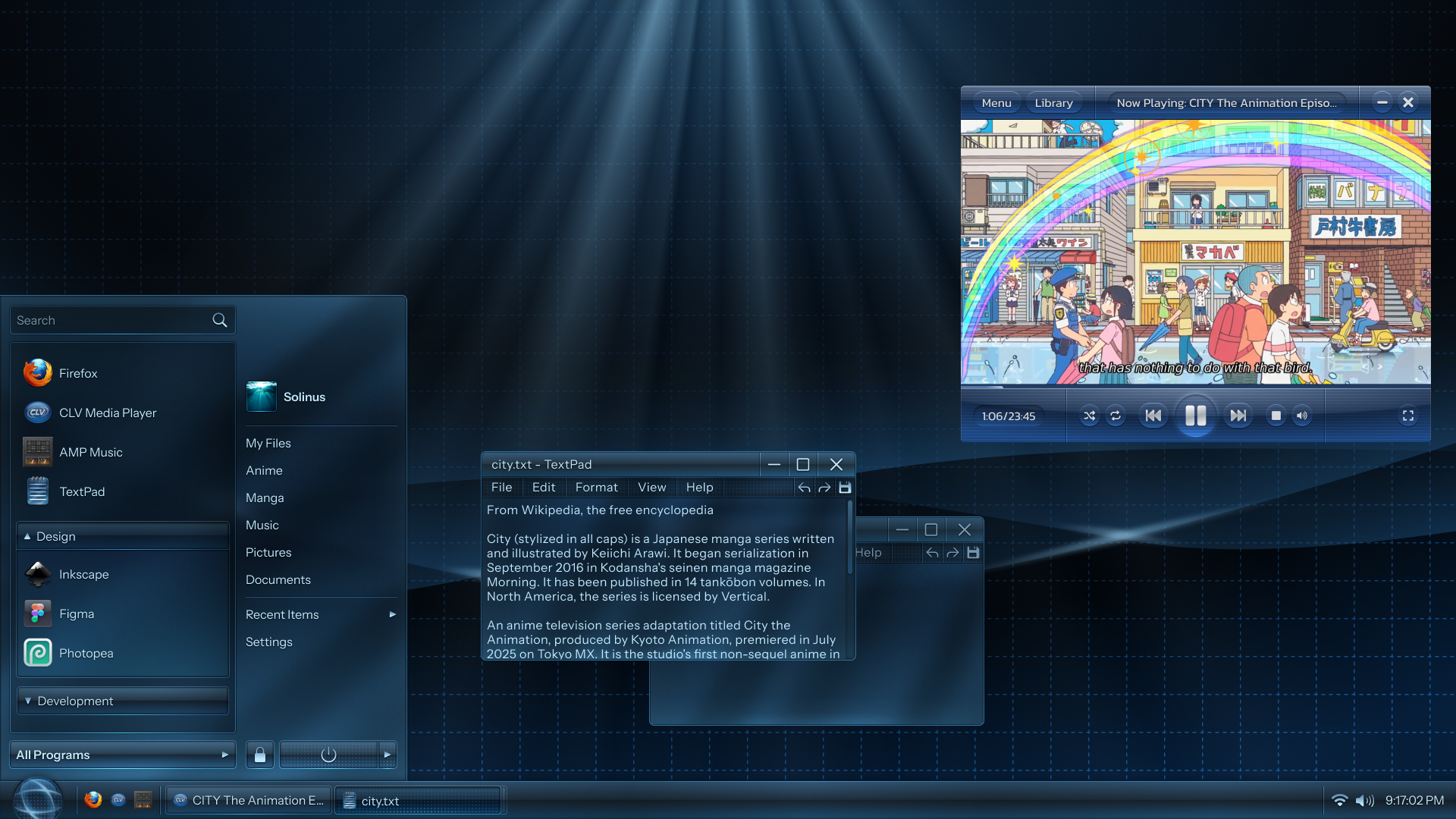
Task: Launch Inkscape from start menu
Action: (x=83, y=574)
